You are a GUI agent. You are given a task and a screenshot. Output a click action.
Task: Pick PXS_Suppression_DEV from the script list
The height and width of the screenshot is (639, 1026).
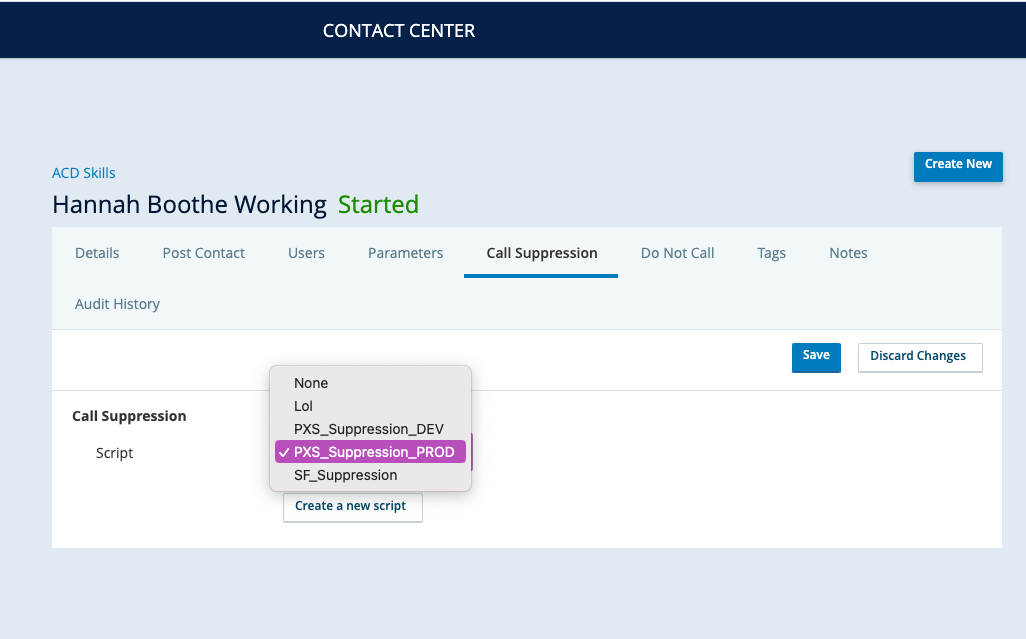point(368,429)
